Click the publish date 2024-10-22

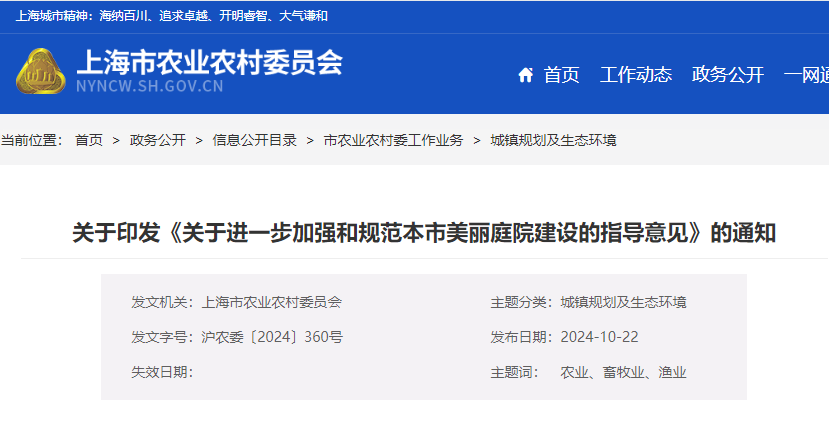point(599,337)
